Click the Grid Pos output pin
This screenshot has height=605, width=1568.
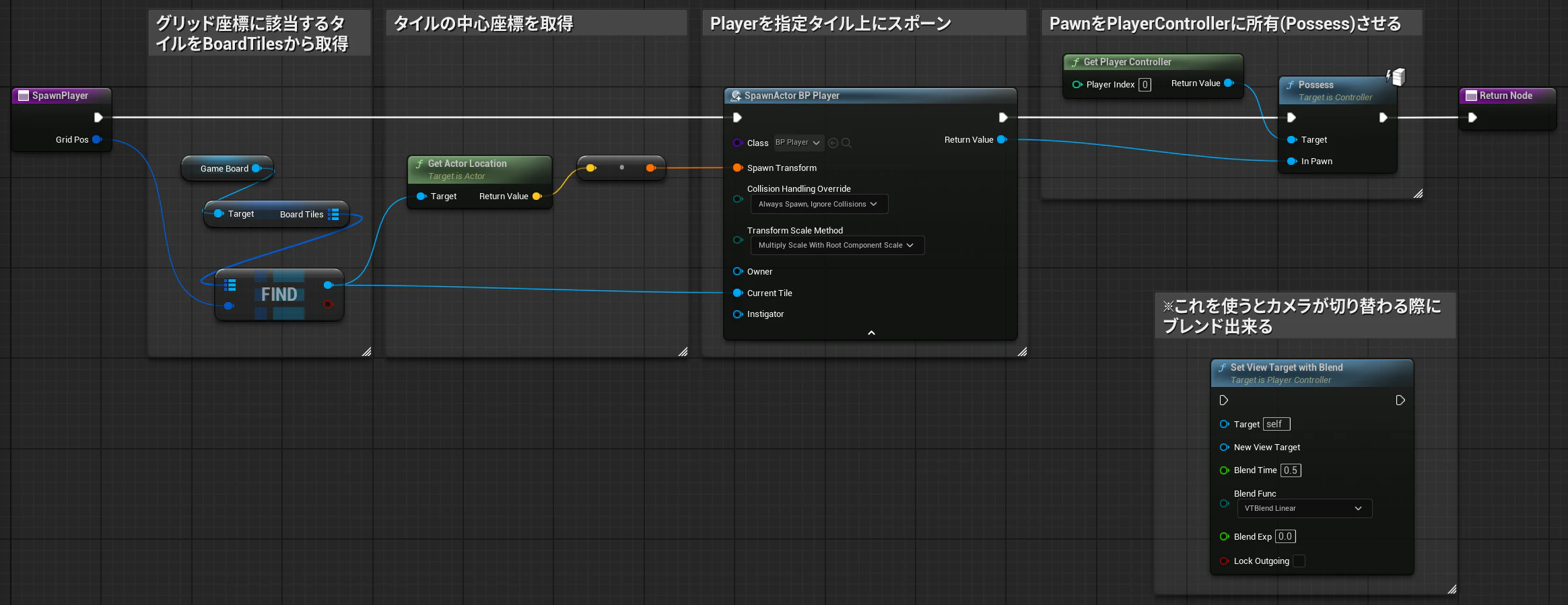tap(97, 140)
